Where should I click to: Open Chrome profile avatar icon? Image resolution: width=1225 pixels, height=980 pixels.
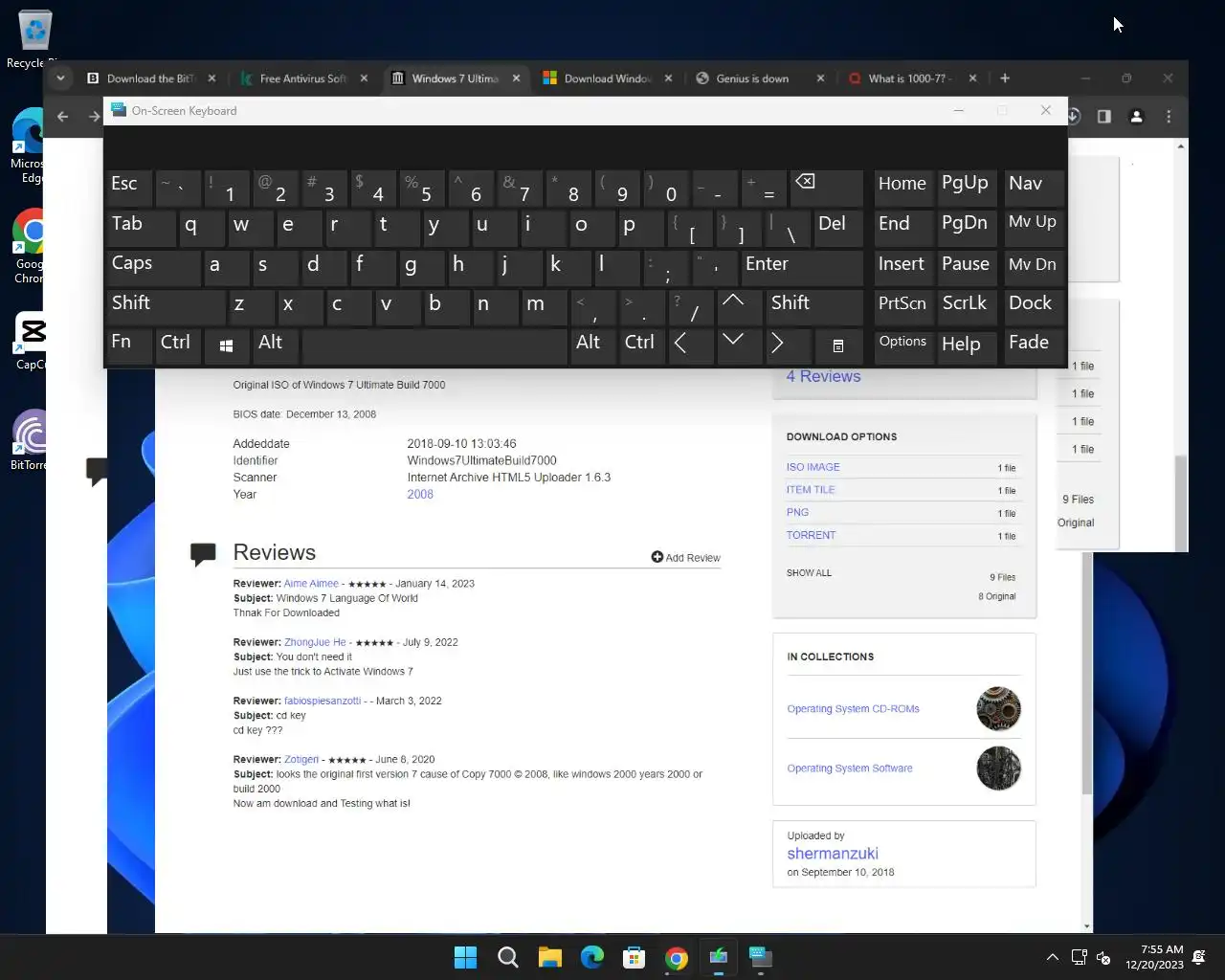coord(1136,116)
